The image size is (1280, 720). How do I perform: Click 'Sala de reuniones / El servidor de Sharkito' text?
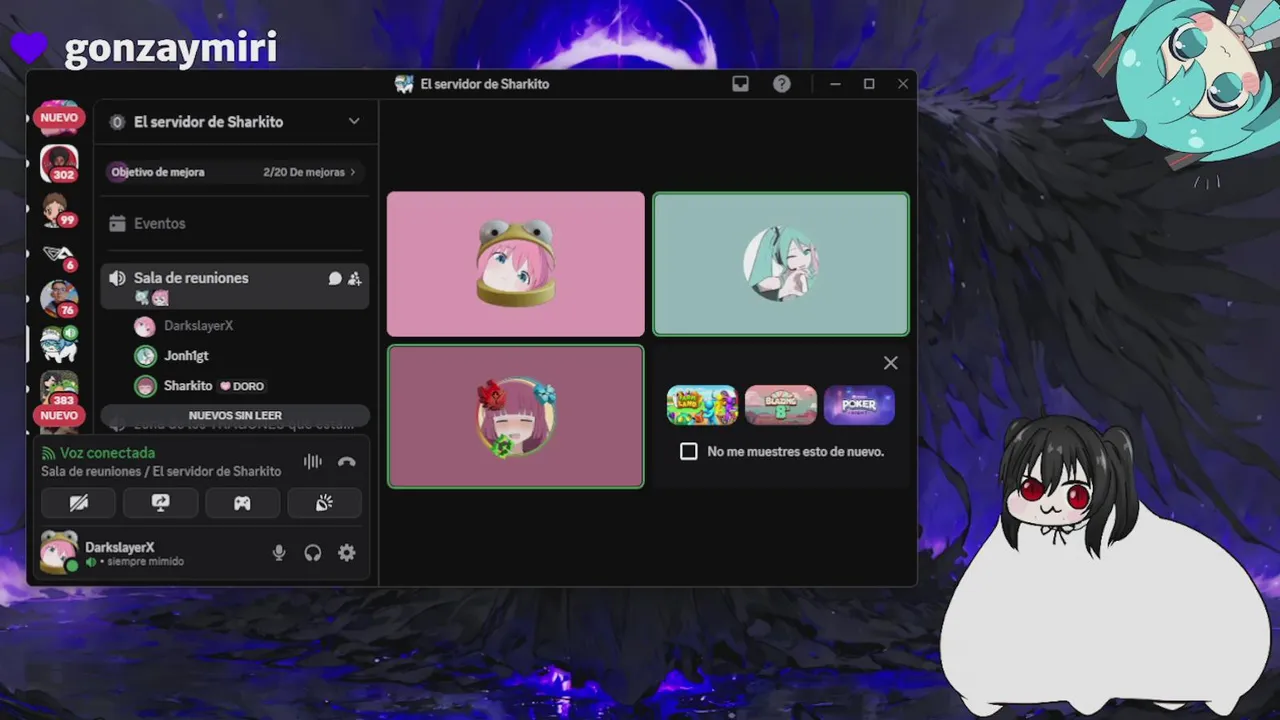[x=161, y=471]
